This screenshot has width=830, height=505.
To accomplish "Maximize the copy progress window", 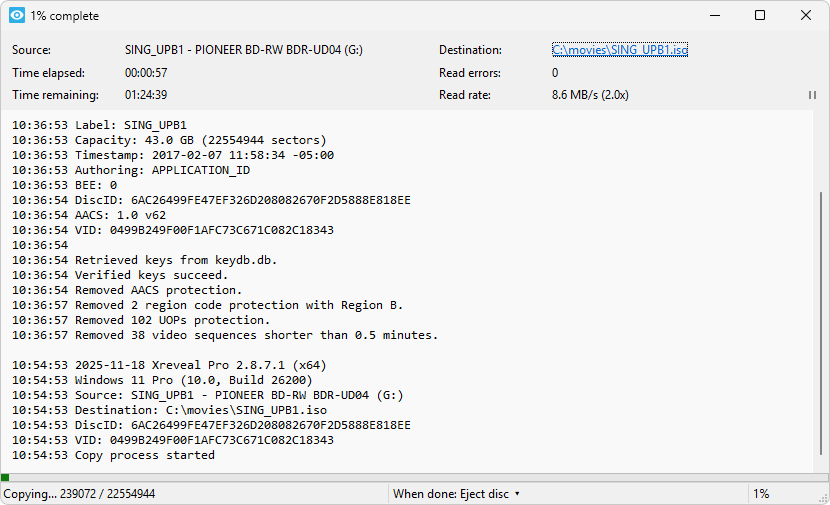I will coord(760,16).
